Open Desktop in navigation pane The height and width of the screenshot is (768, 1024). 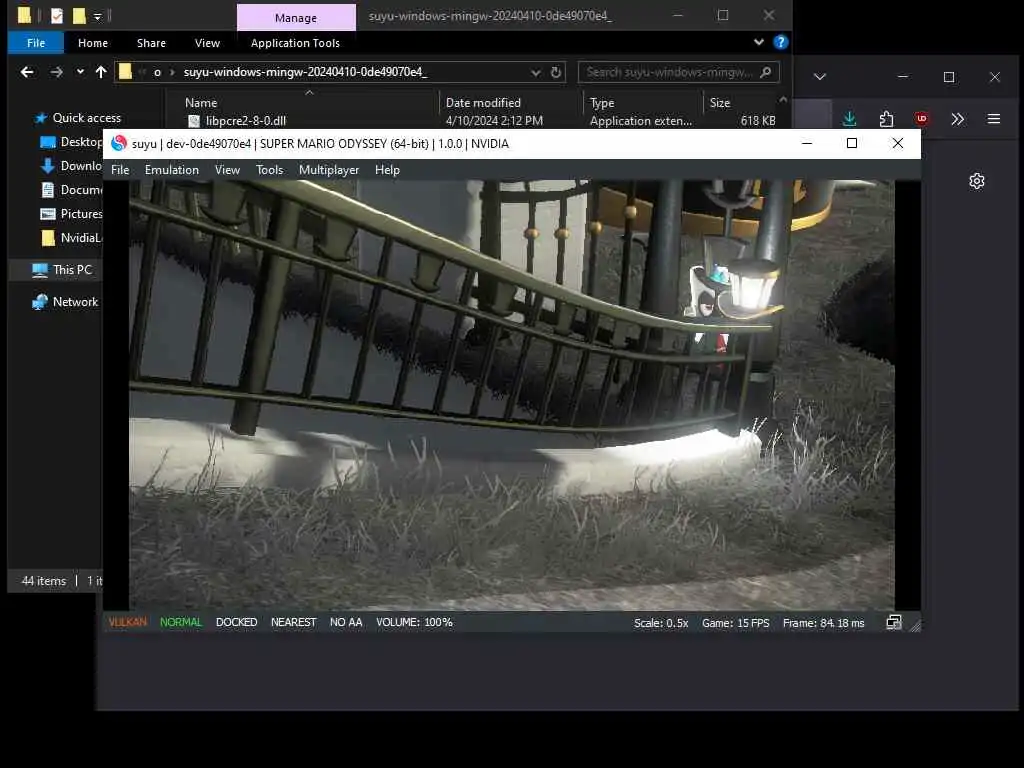72,142
